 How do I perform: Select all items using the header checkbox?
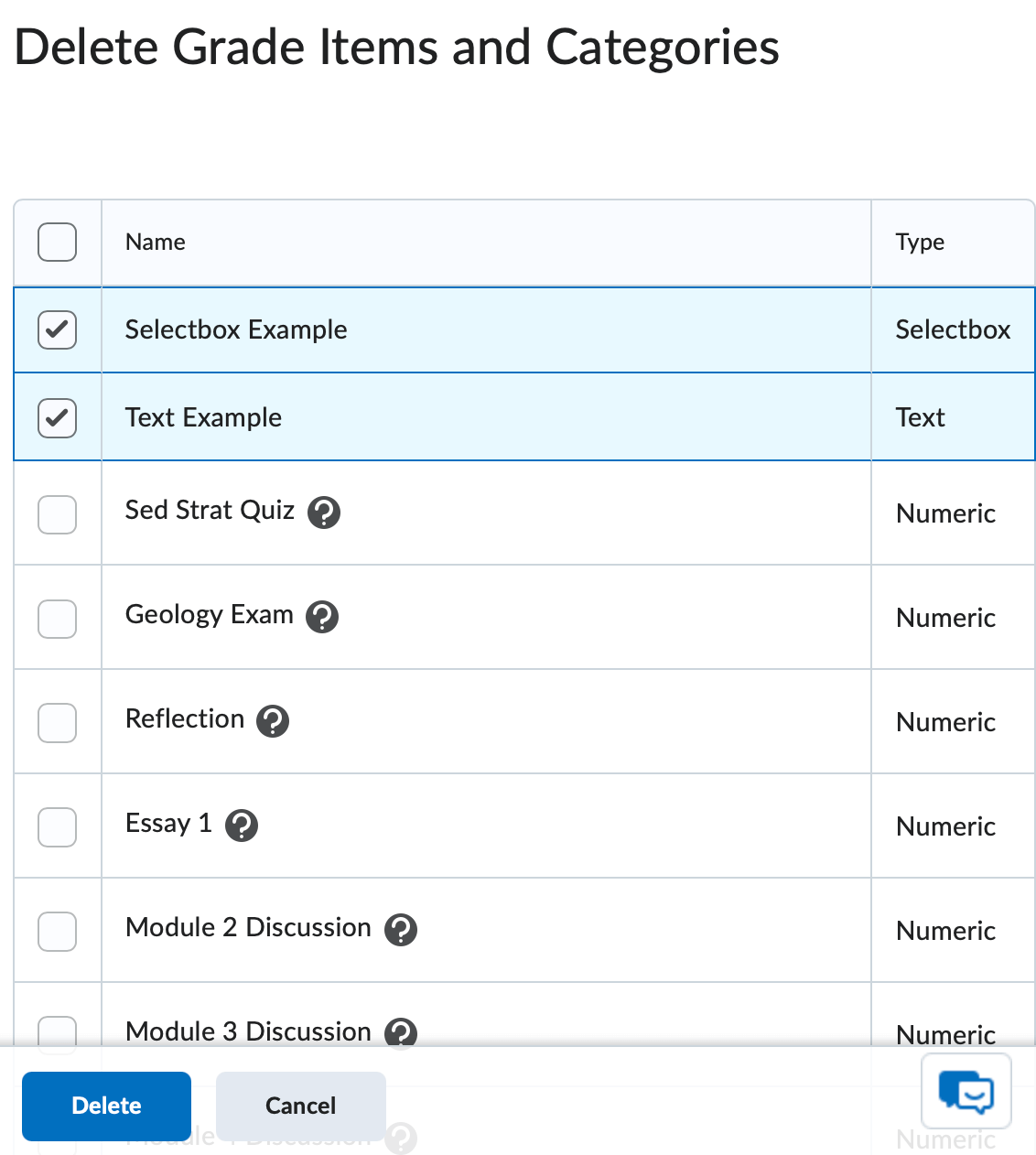point(57,243)
